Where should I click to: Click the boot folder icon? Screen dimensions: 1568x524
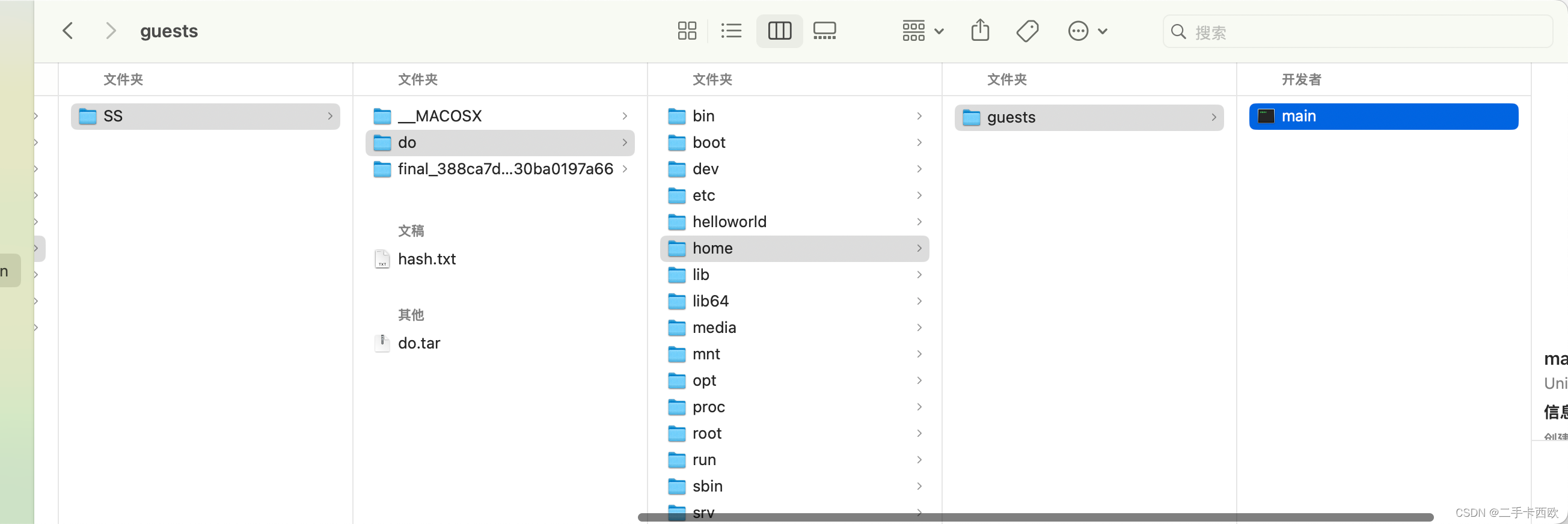click(677, 142)
